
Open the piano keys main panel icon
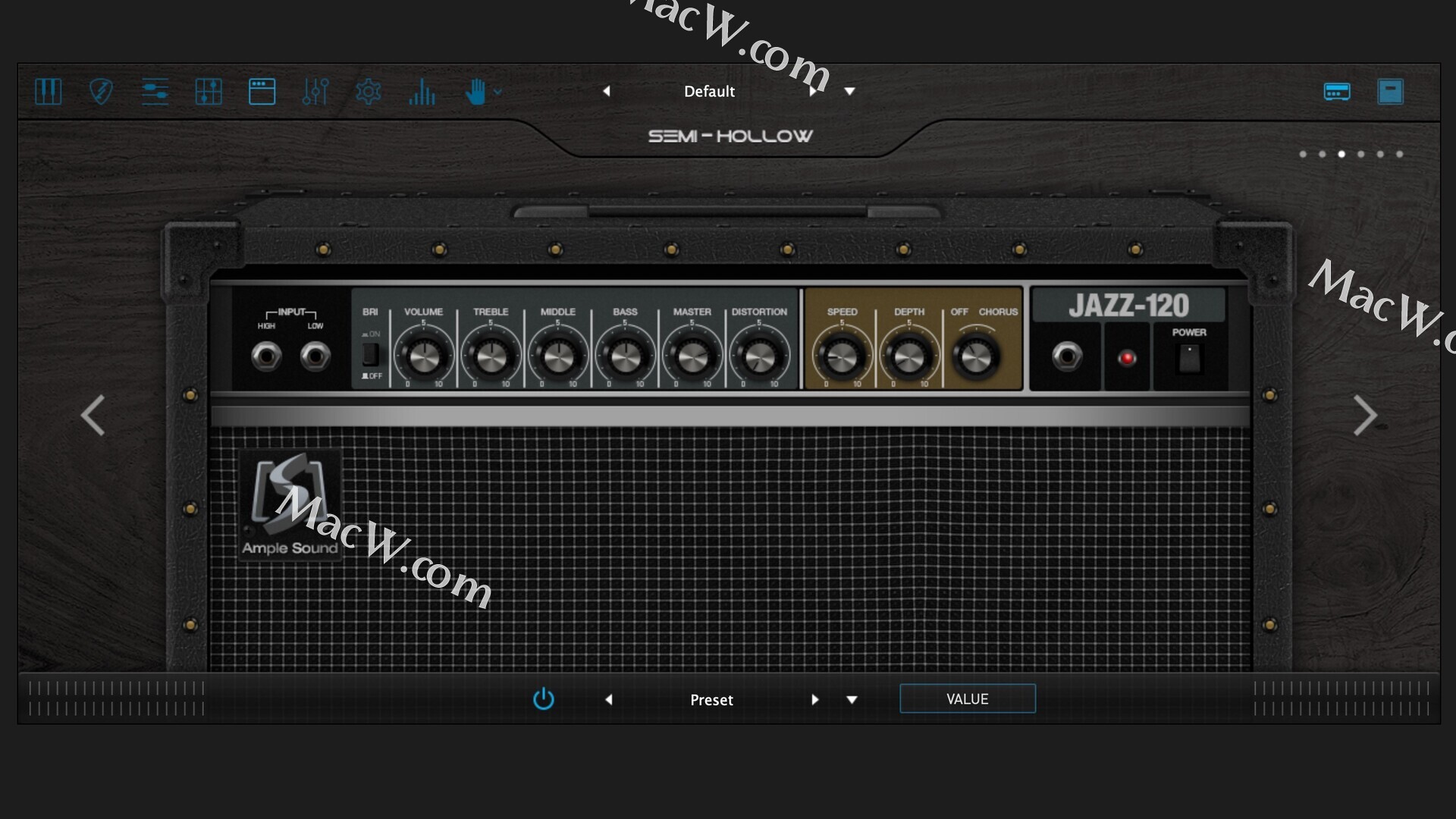pos(49,92)
